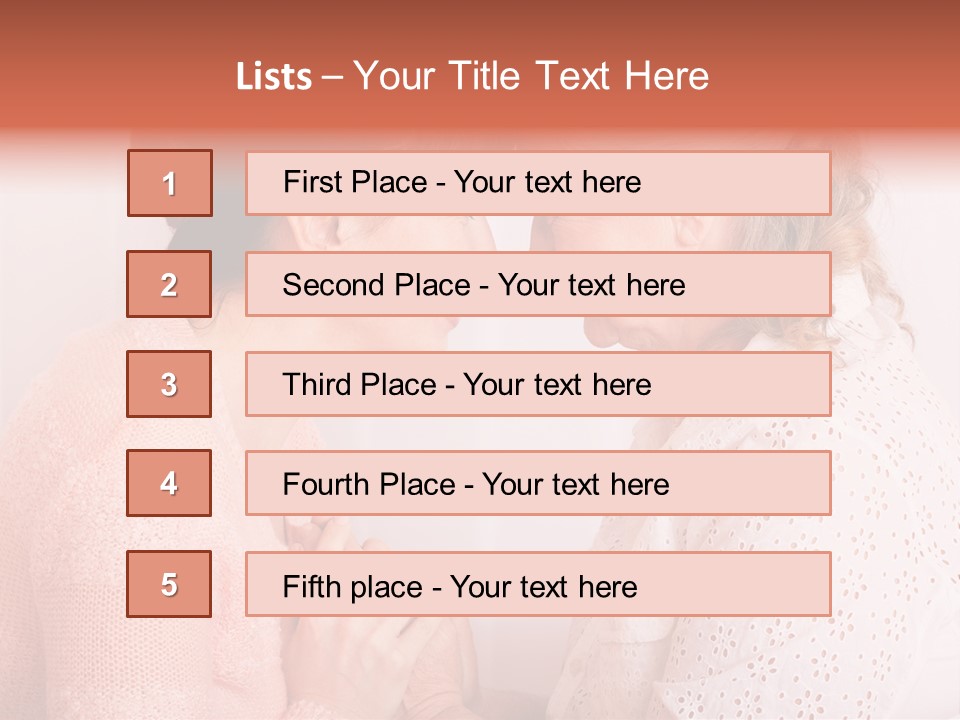Select "Your Title Text Here" title text
The height and width of the screenshot is (720, 960).
coord(531,77)
